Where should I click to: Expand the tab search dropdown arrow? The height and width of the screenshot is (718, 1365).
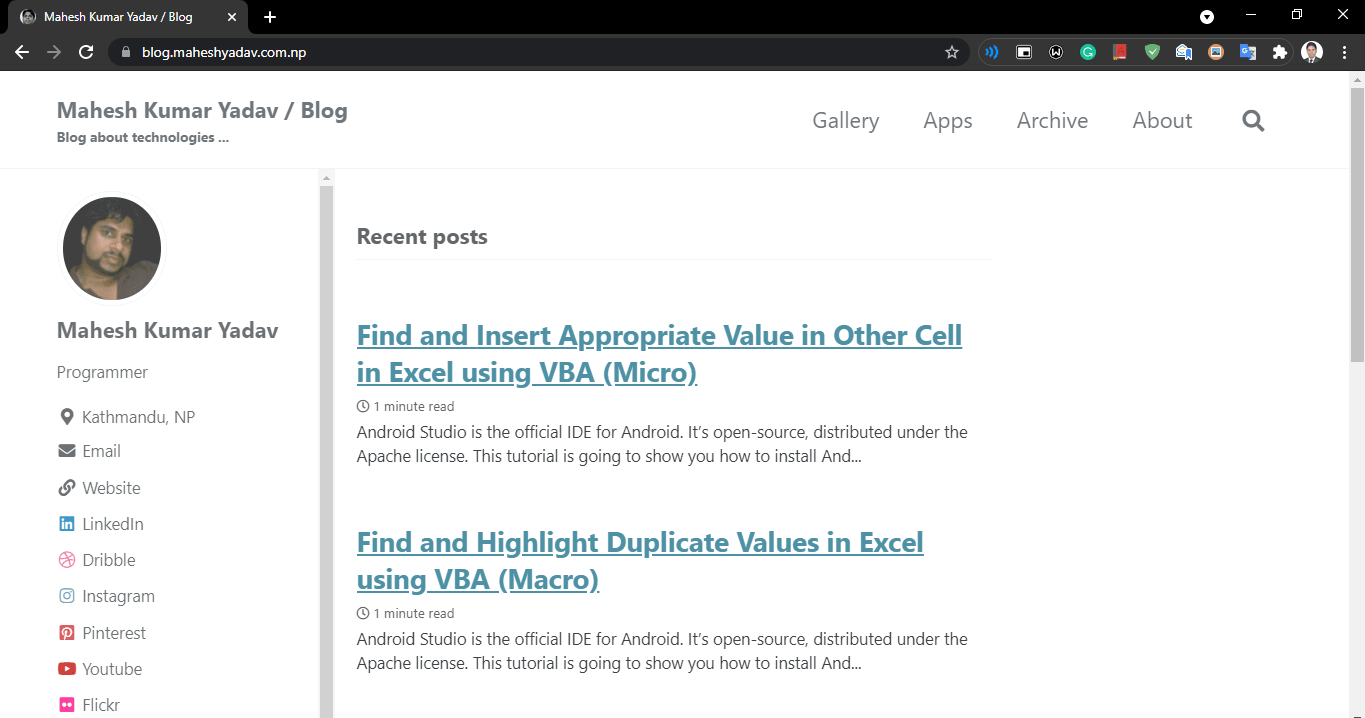(1207, 17)
